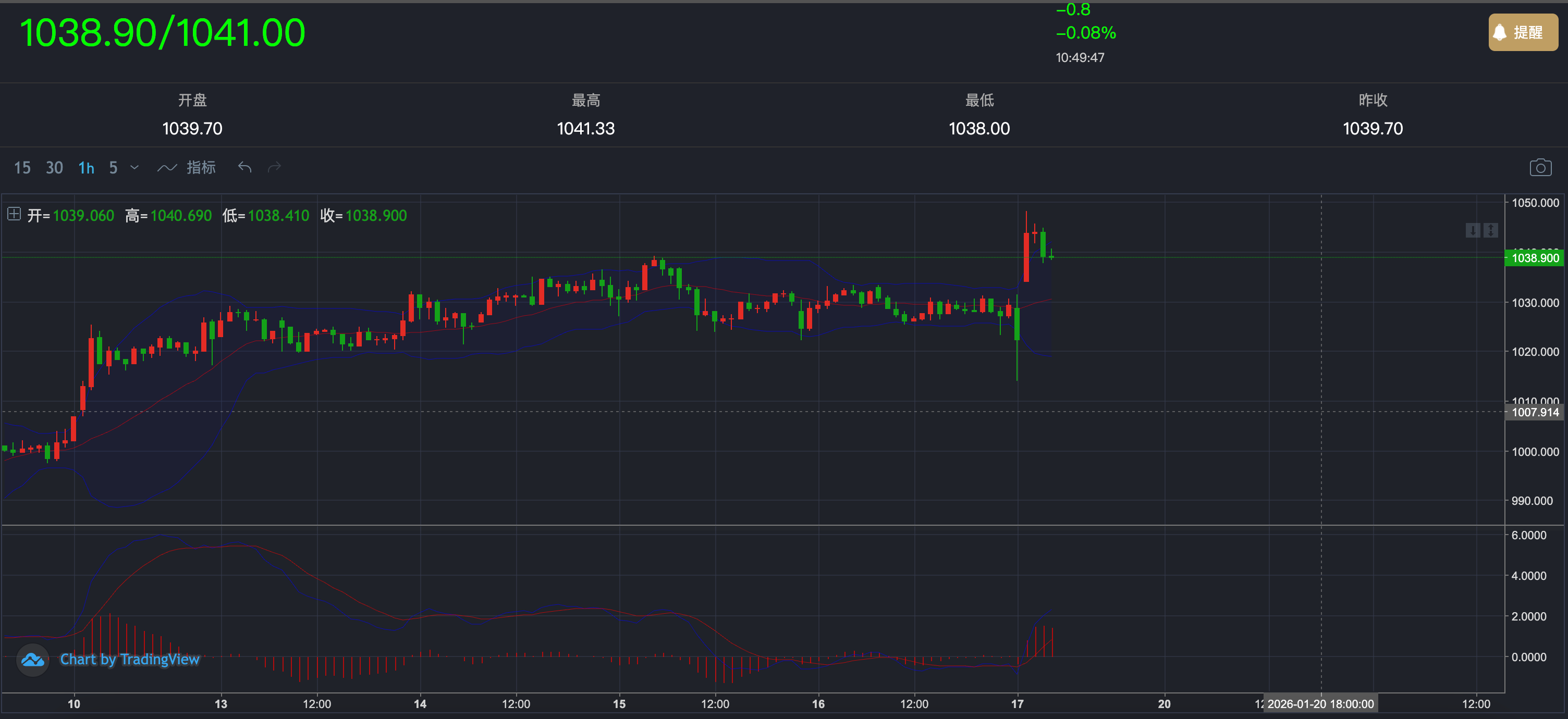Image resolution: width=1568 pixels, height=719 pixels.
Task: Click the TradingView cloud logo icon
Action: tap(33, 660)
